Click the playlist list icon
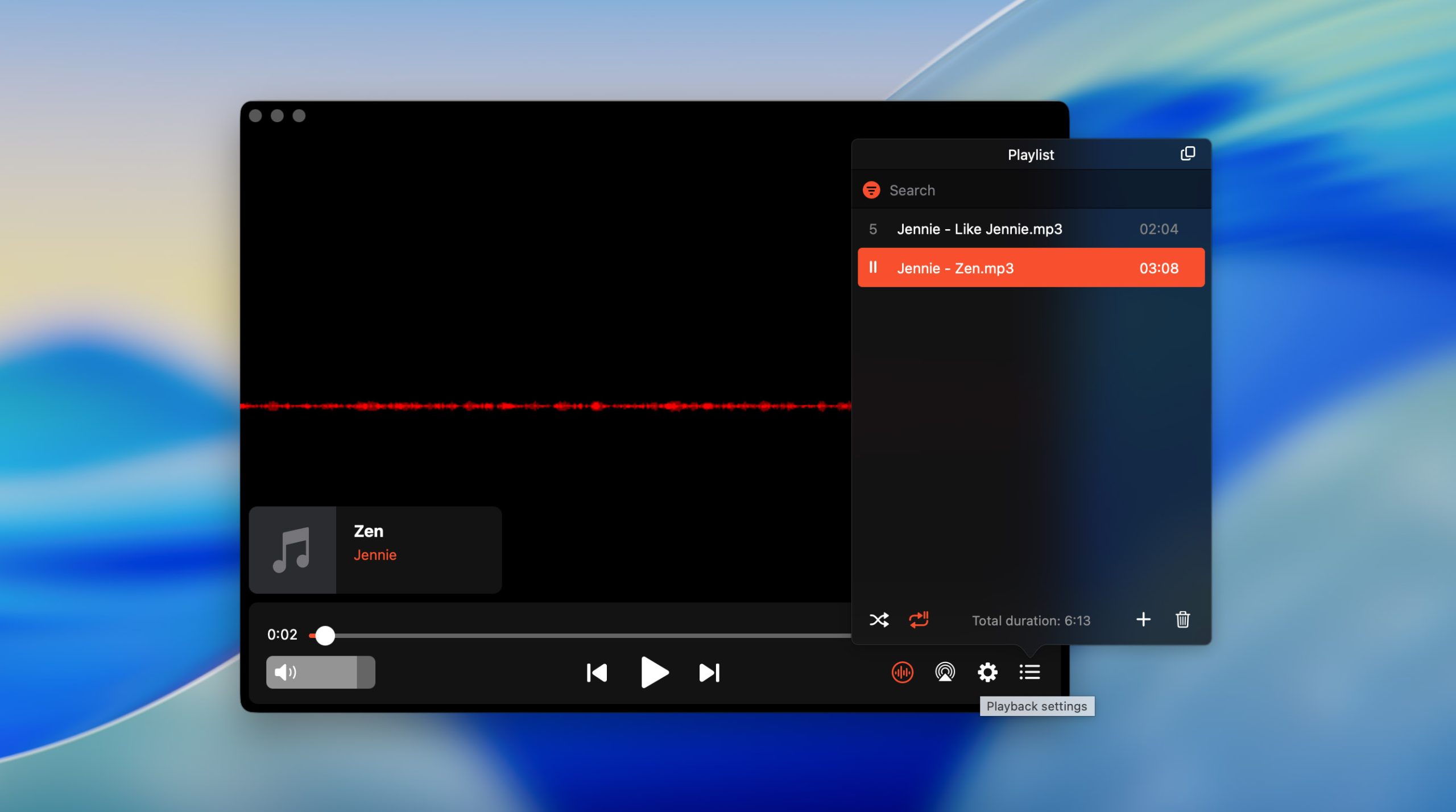 1029,672
